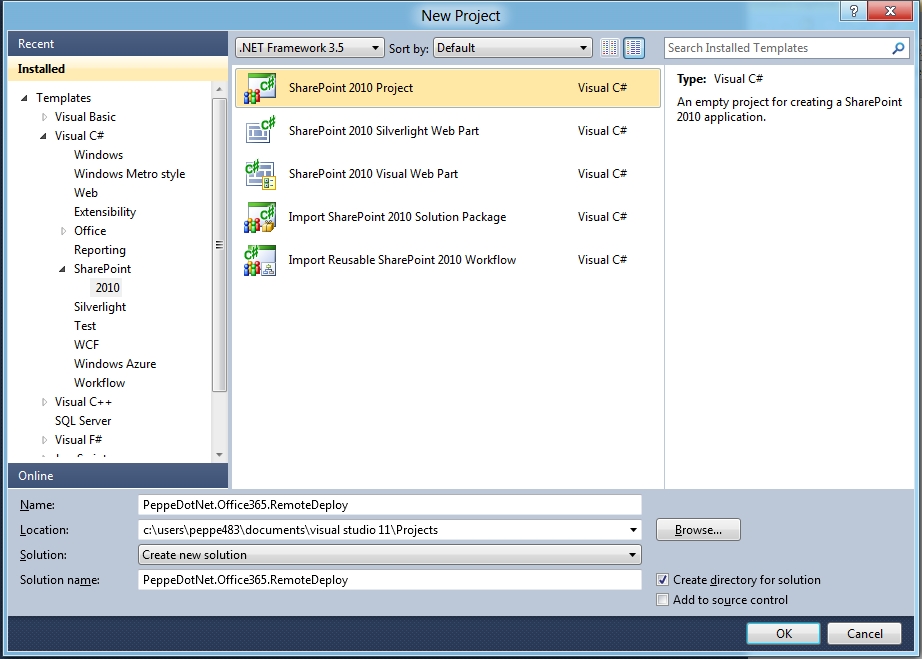Click the help question mark button
The height and width of the screenshot is (659, 922).
[854, 11]
